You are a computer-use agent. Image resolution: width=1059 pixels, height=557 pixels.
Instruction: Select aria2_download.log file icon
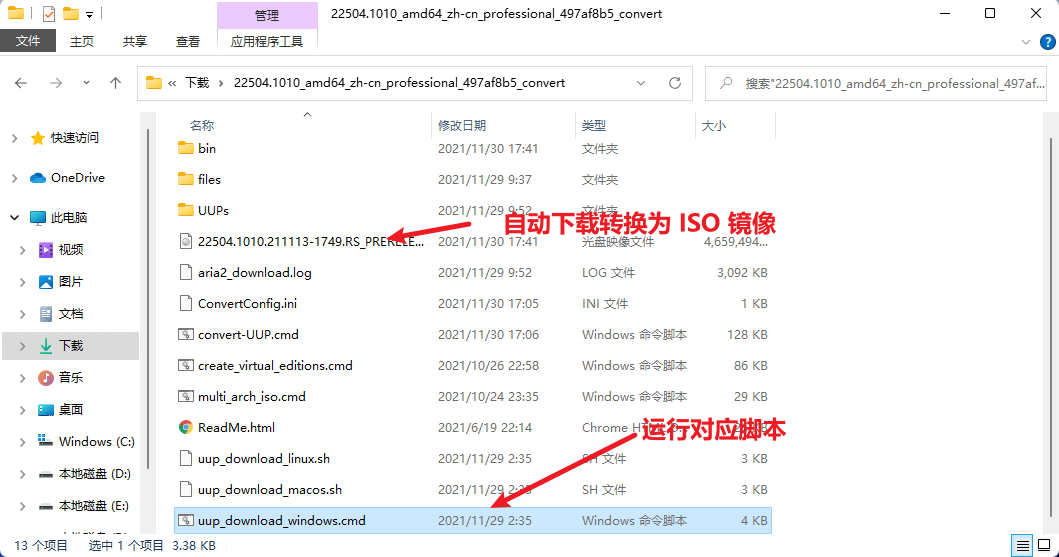186,272
